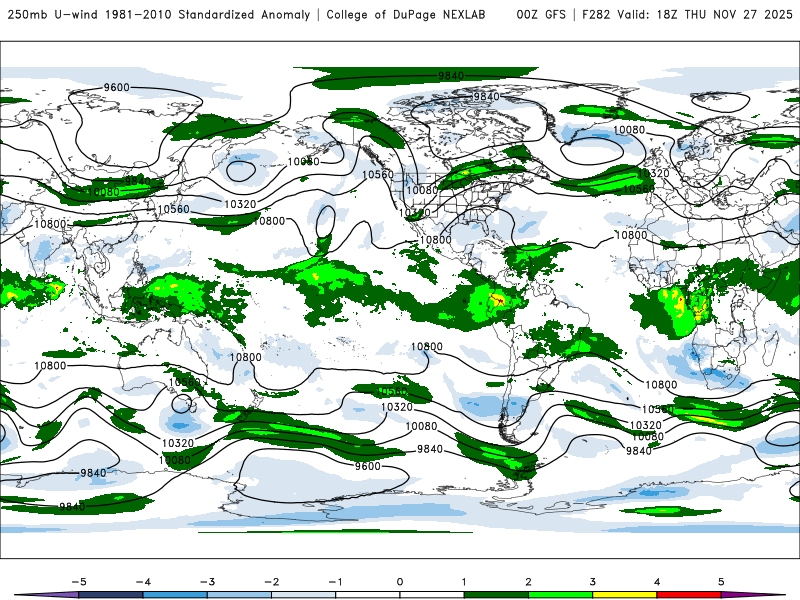Click the '9600' contour label near Antarctica
This screenshot has height=600, width=800.
[368, 466]
